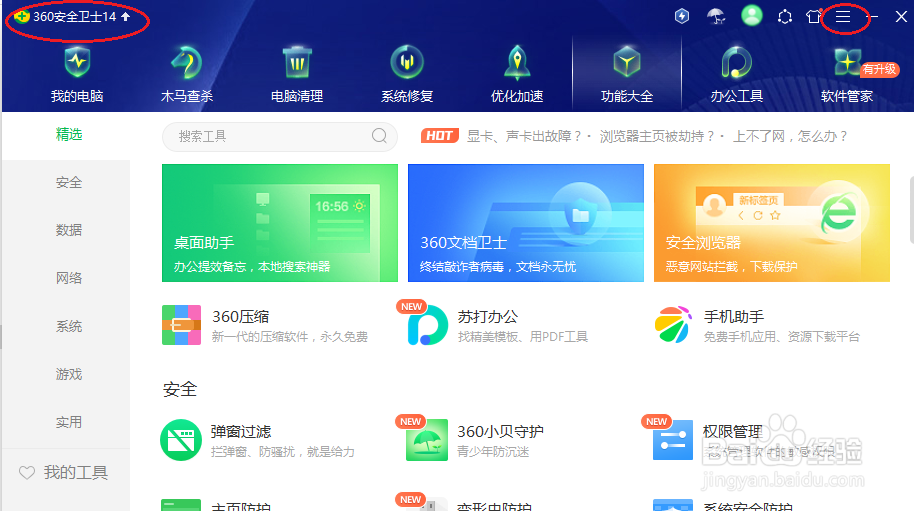
Task: Click the 苏打办公 icon
Action: coord(427,325)
